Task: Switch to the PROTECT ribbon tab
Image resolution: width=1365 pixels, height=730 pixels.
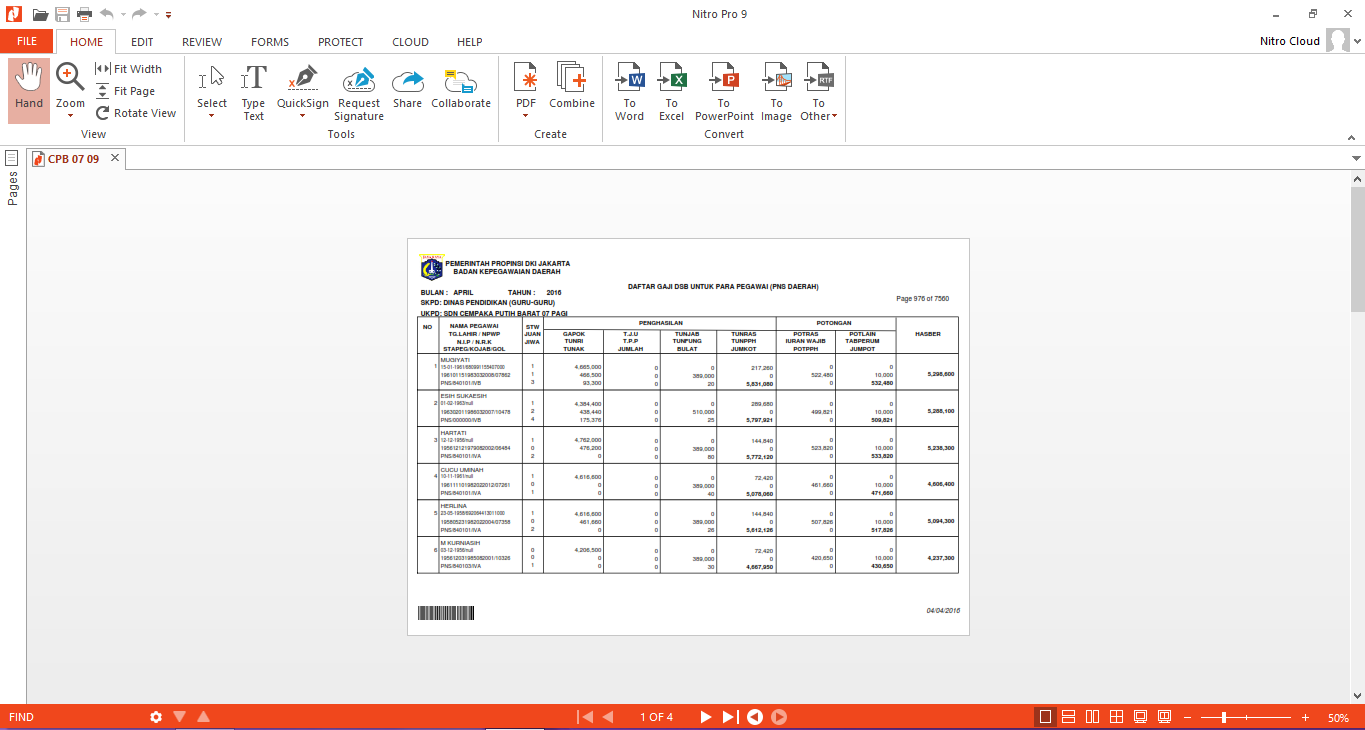Action: point(341,42)
